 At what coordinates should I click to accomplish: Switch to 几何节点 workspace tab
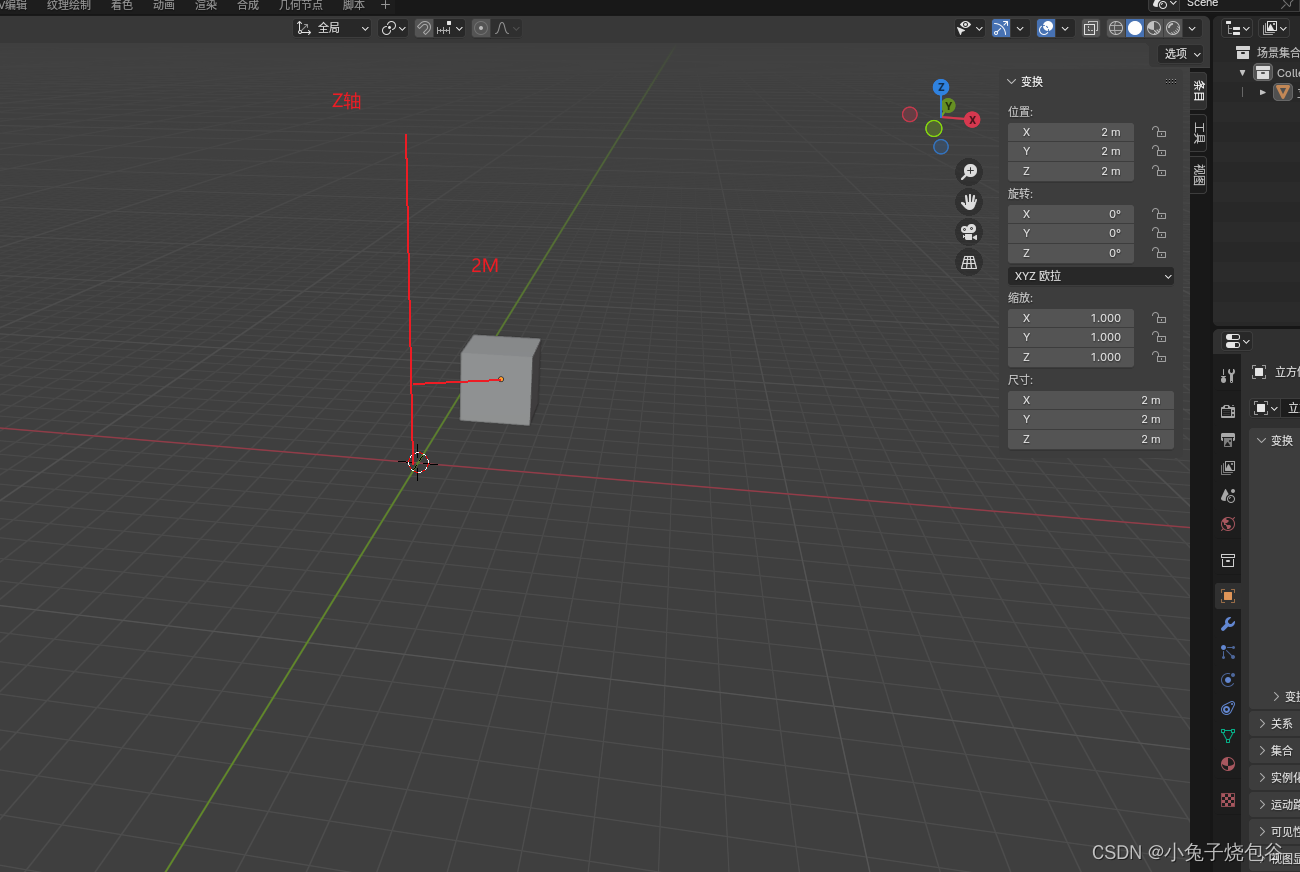[301, 5]
